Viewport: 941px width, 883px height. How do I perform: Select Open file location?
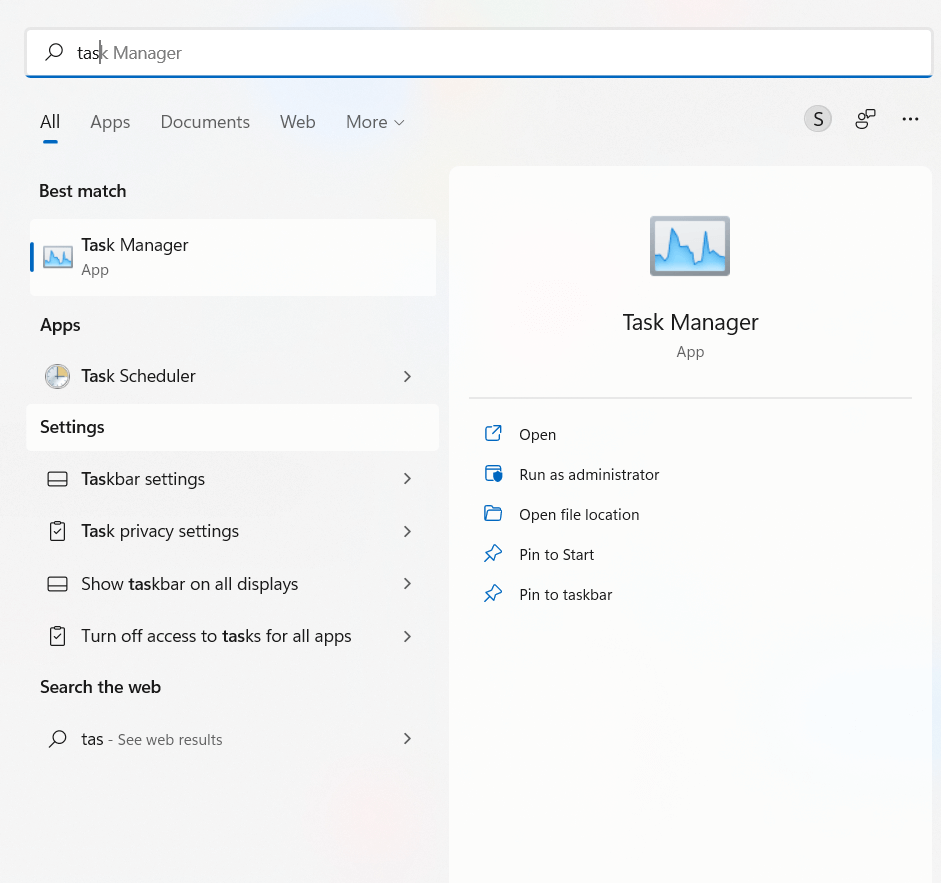coord(579,514)
